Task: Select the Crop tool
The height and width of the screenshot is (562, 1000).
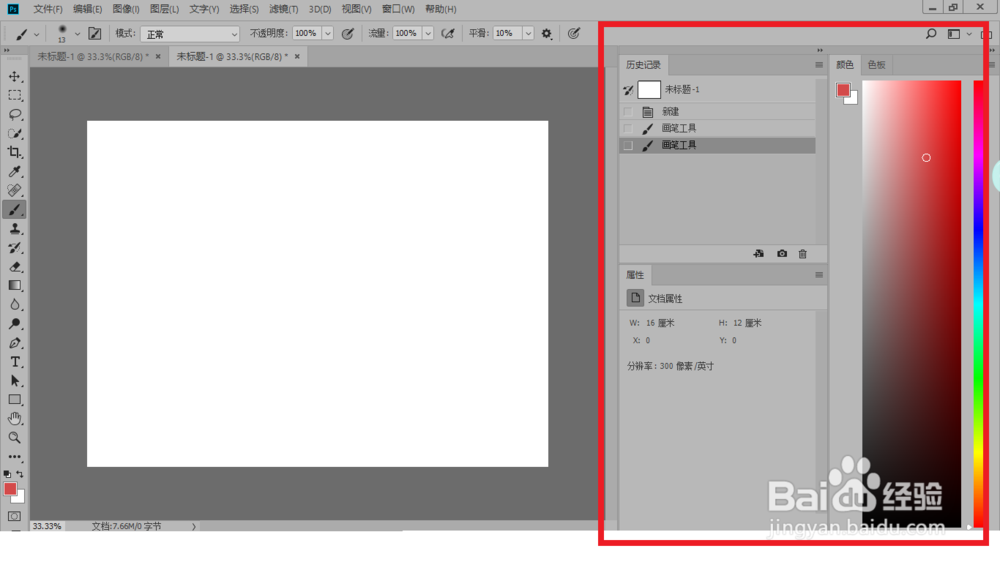Action: coord(14,152)
